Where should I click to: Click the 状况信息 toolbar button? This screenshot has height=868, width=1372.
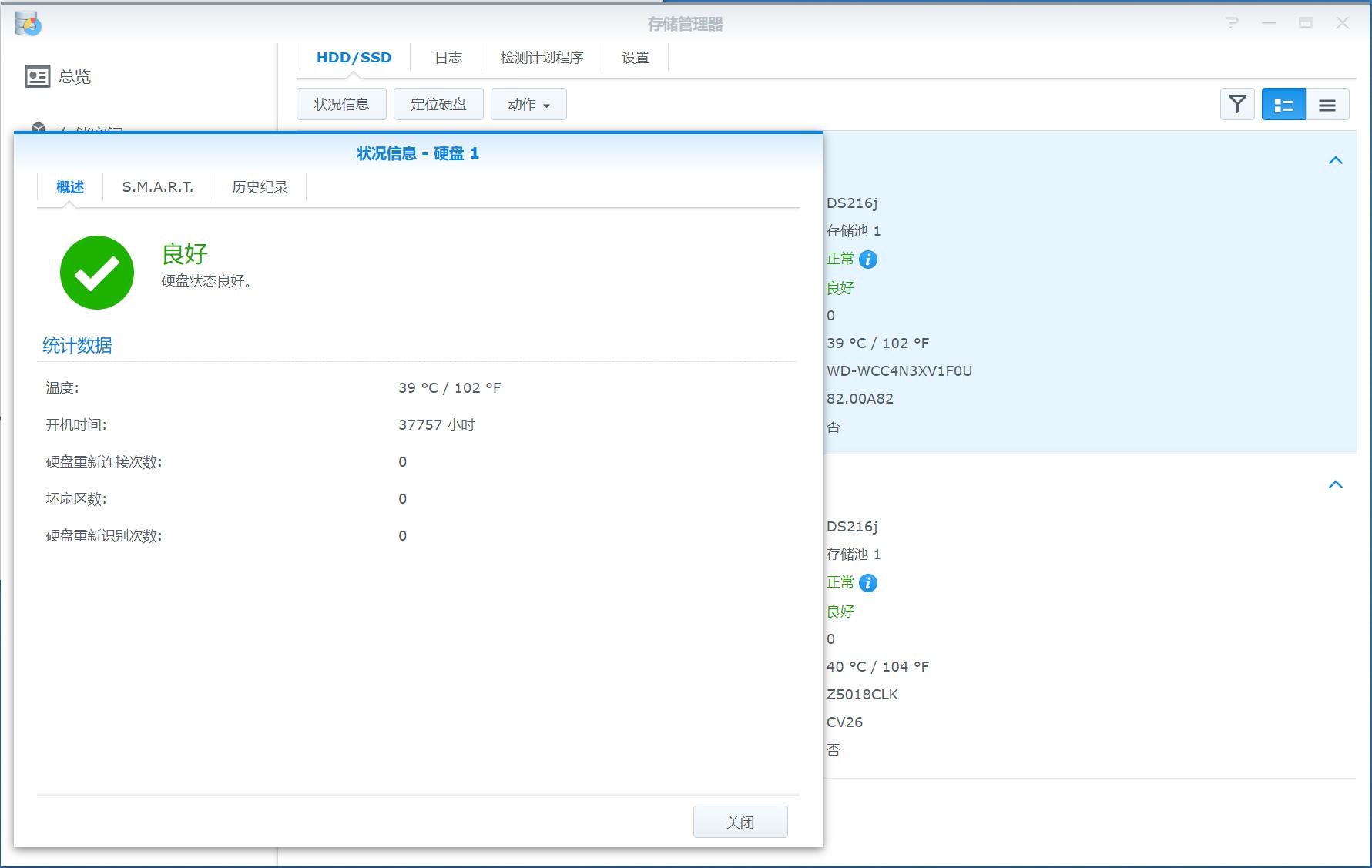341,103
